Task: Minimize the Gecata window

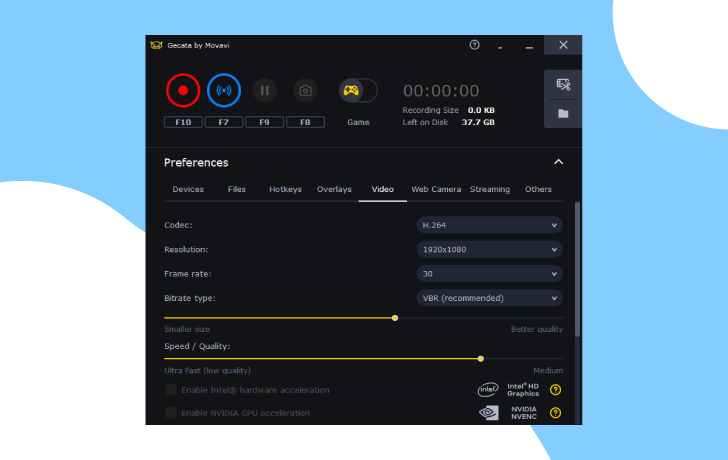Action: tap(529, 45)
